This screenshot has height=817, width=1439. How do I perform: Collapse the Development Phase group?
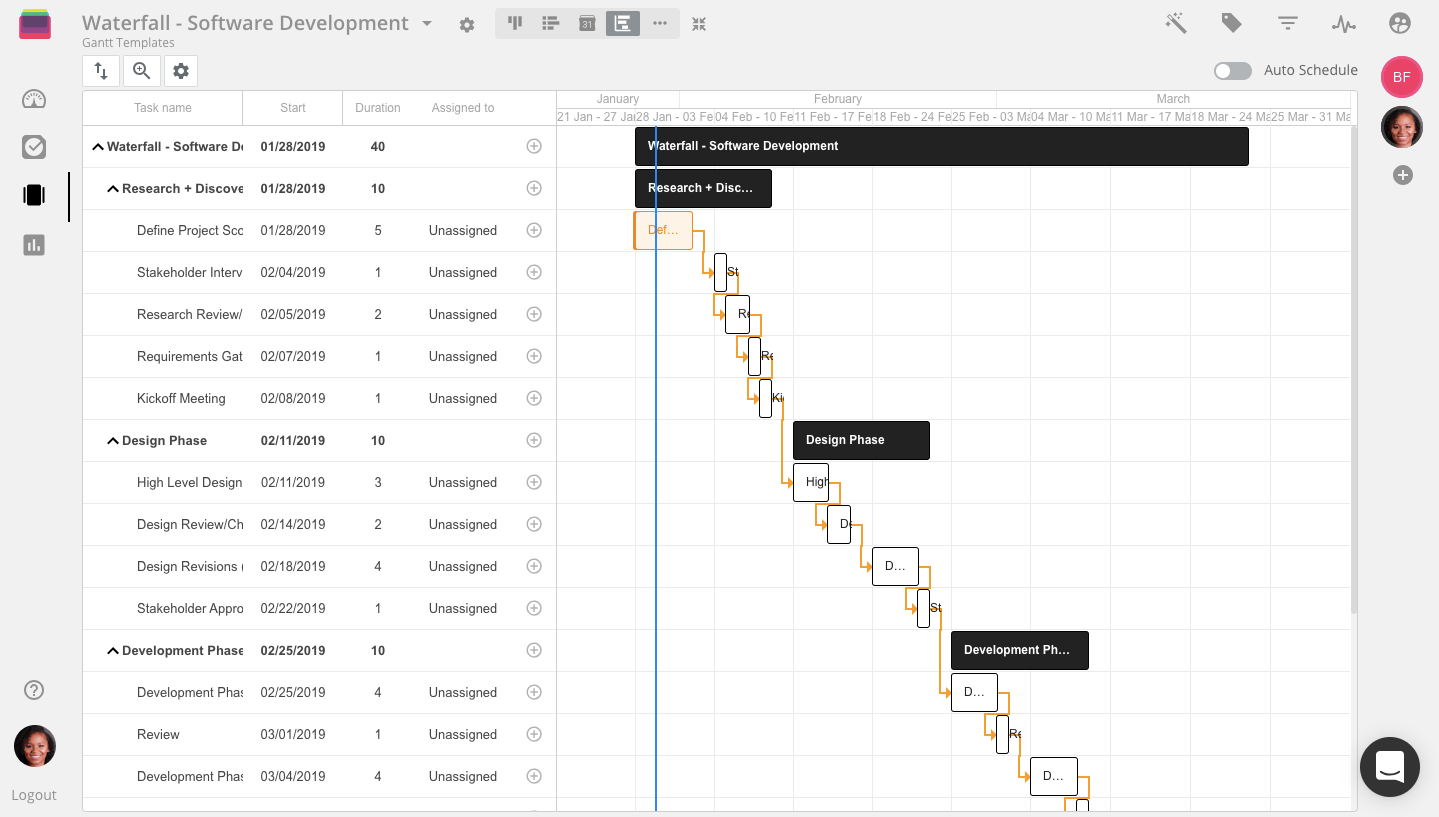113,651
